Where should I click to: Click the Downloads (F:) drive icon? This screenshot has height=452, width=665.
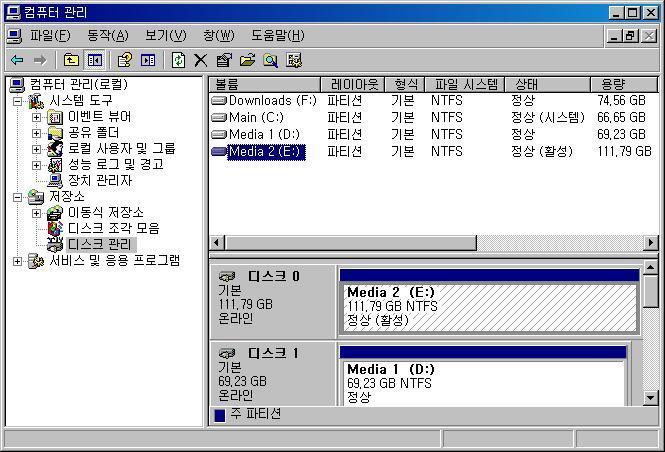(x=219, y=101)
